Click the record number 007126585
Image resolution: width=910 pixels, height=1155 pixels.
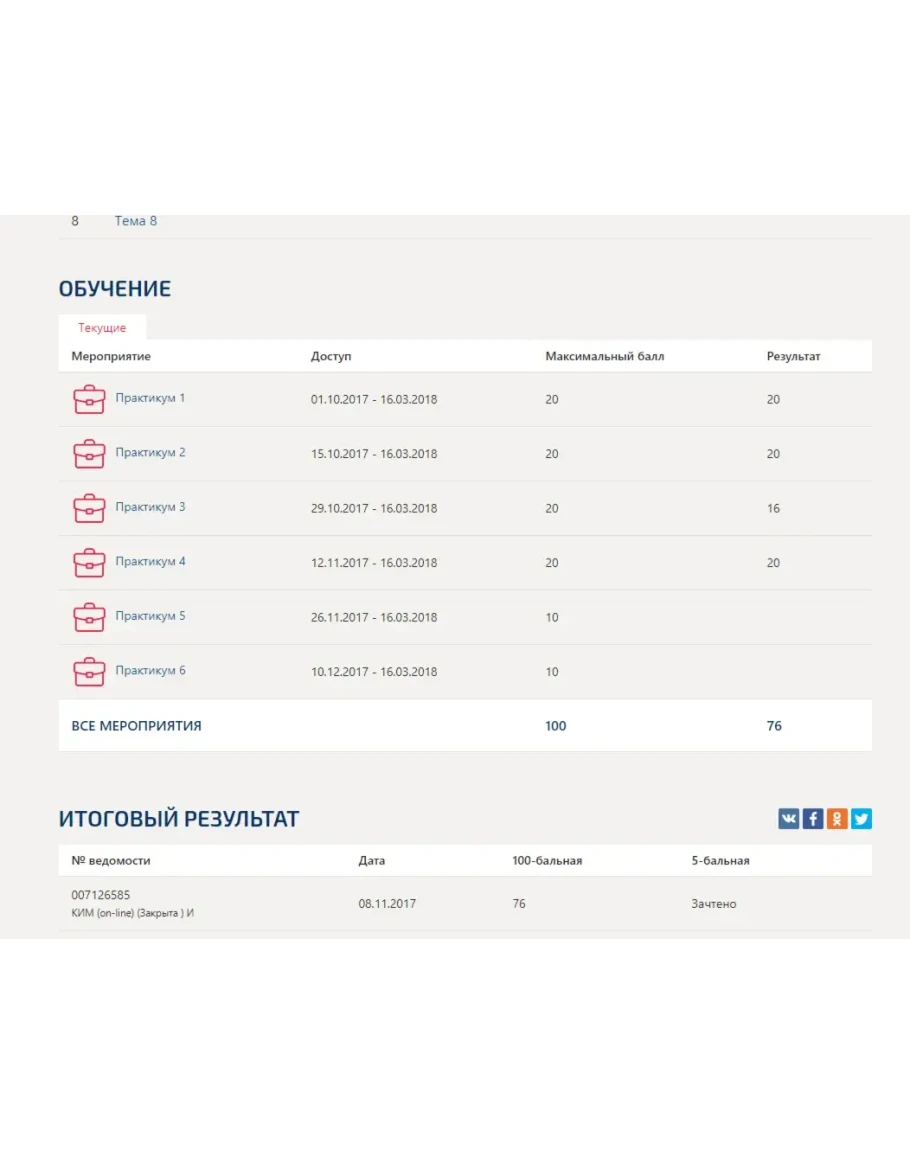click(101, 895)
